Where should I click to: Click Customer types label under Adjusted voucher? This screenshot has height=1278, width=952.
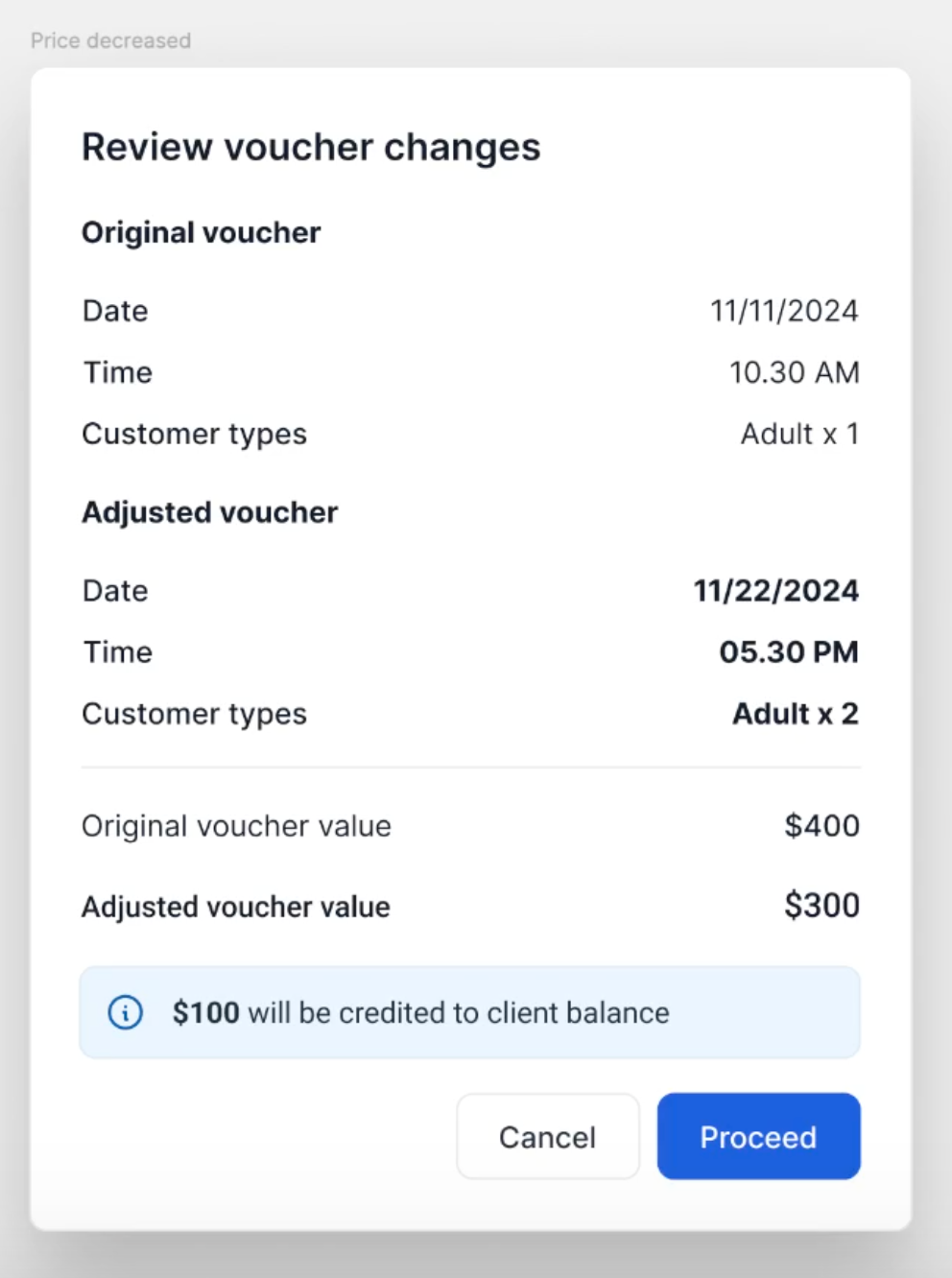coord(194,714)
